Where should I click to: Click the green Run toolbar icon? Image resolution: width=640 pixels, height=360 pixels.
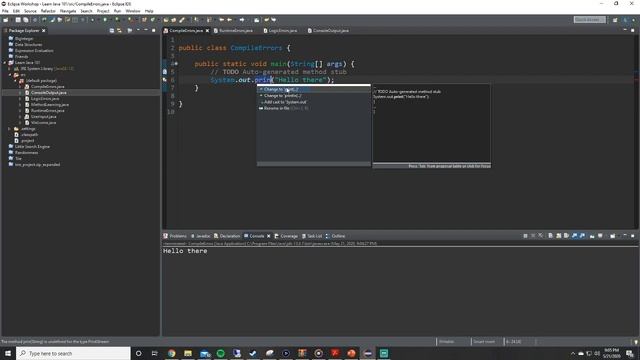(105, 20)
